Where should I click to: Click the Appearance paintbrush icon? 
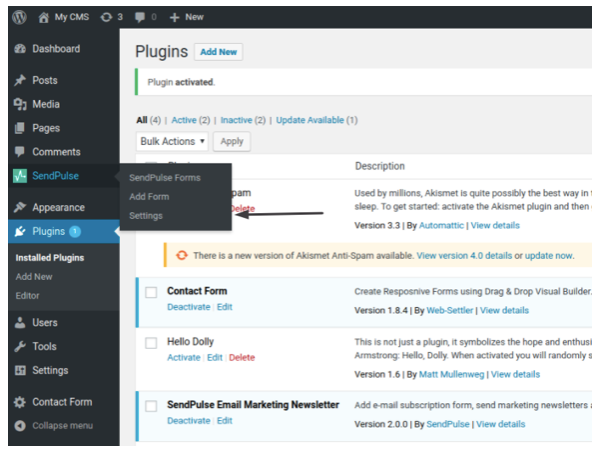click(20, 207)
